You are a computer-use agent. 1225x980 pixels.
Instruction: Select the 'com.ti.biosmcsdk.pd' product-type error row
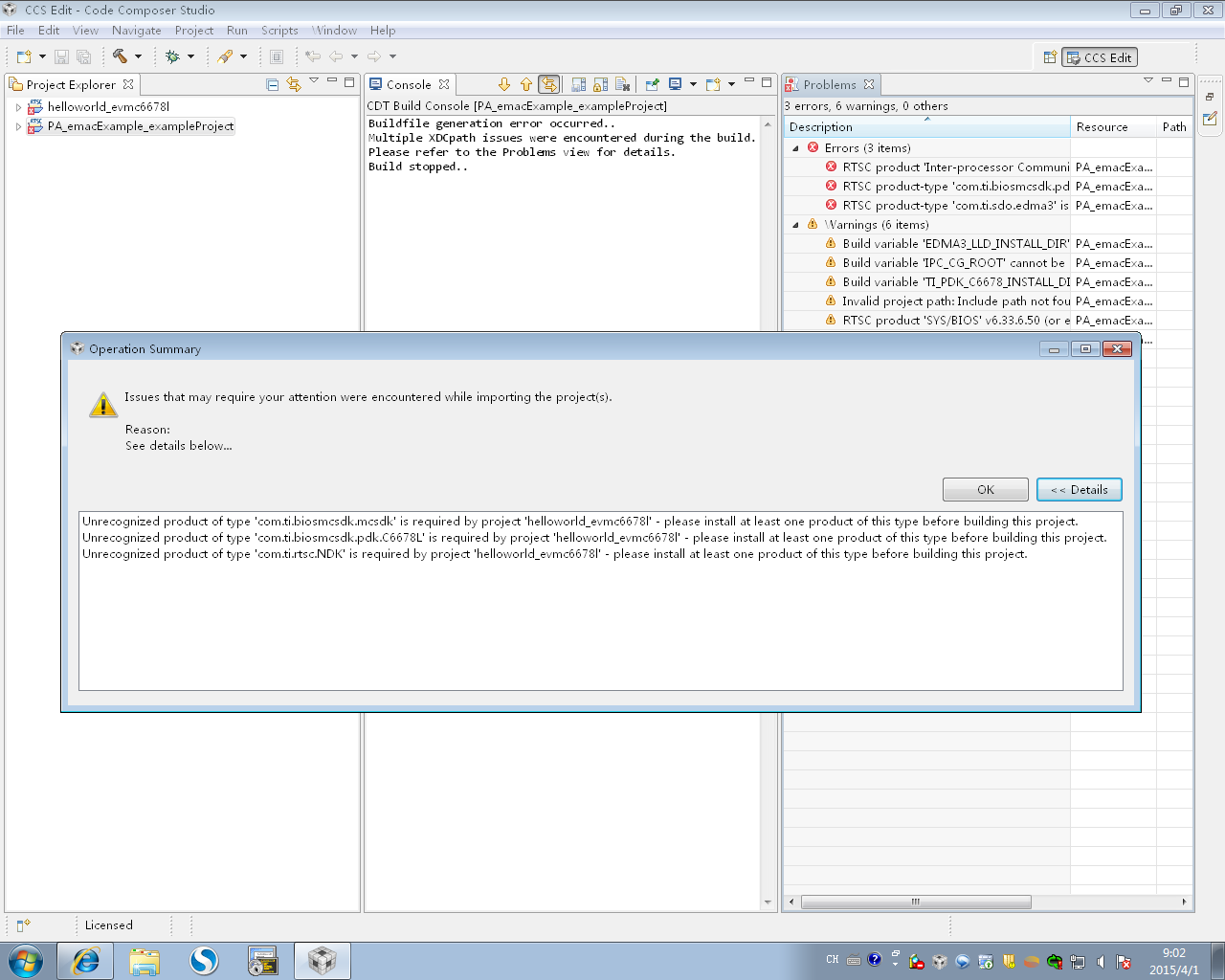tap(989, 187)
